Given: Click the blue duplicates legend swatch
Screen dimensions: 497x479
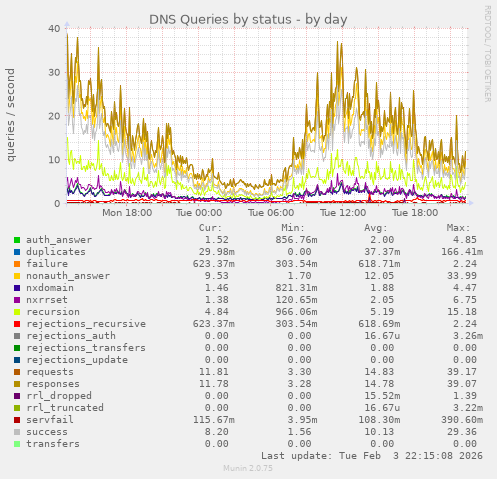Looking at the screenshot, I should [17, 252].
